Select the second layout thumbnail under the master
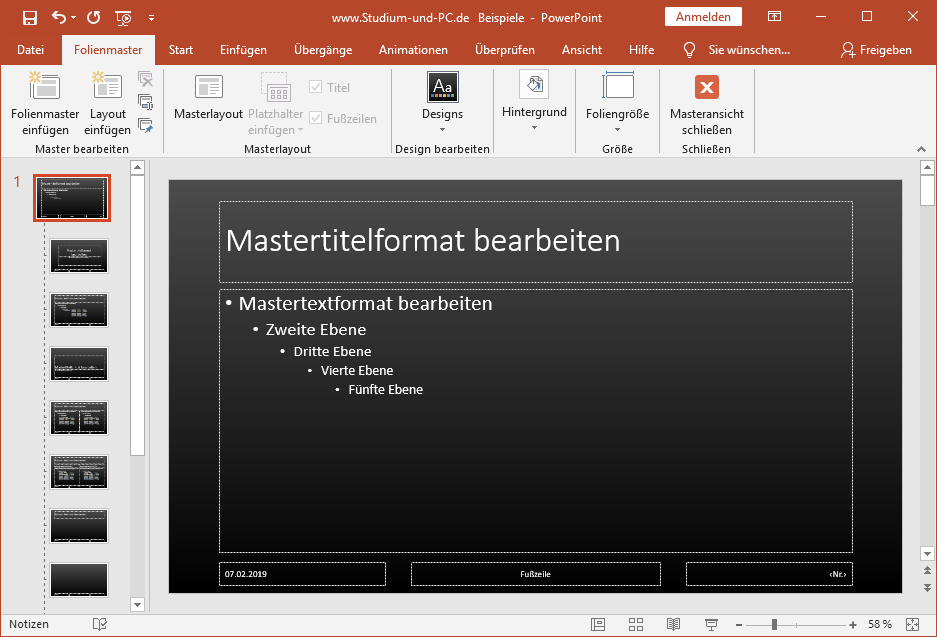 [x=79, y=310]
